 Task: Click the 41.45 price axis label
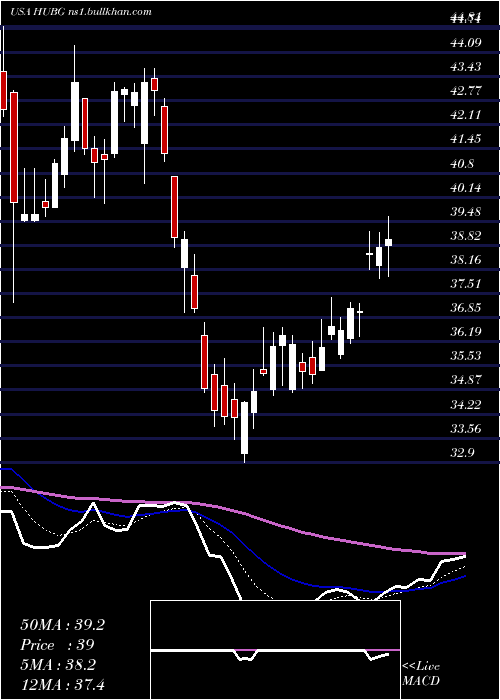tap(466, 139)
